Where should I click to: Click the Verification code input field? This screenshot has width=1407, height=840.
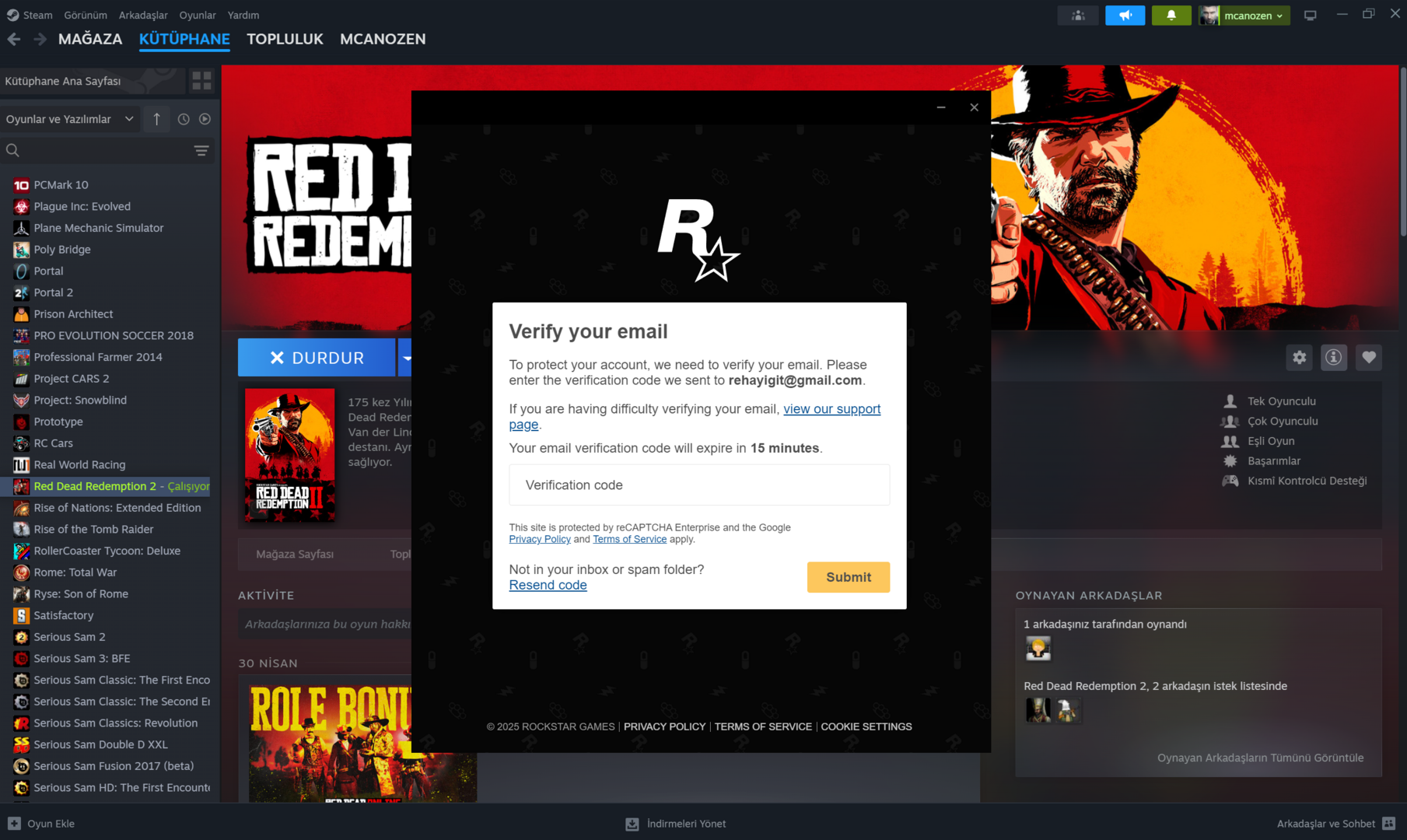(699, 485)
